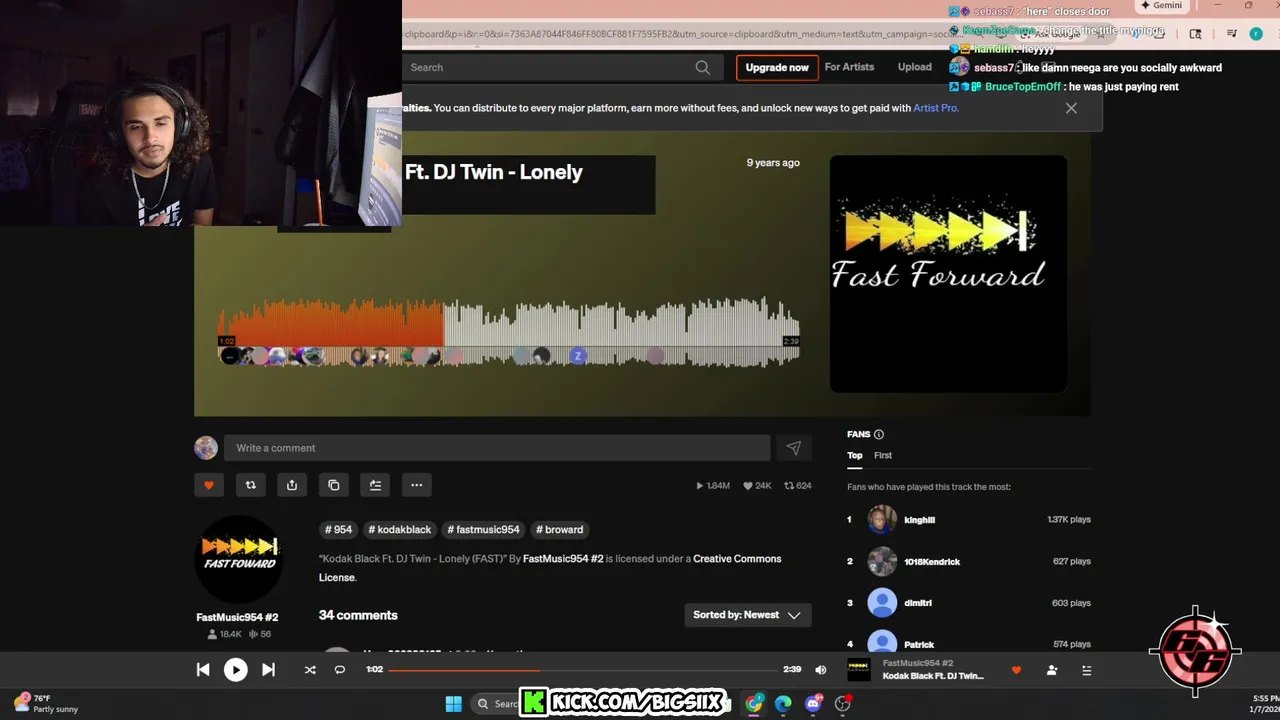Open the For Artists menu item
The height and width of the screenshot is (720, 1280).
(849, 67)
